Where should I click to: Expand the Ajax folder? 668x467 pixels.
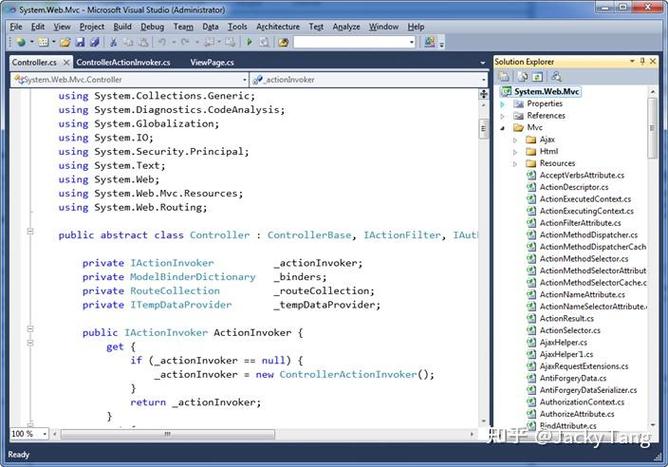[x=515, y=140]
